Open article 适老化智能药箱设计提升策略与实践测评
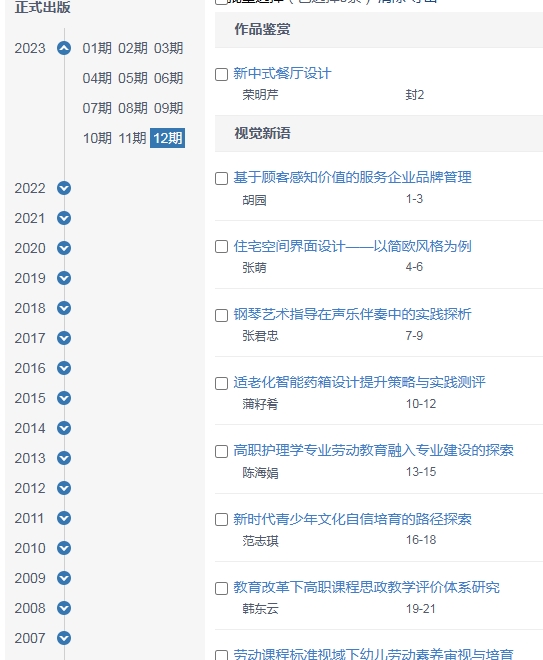 [359, 382]
